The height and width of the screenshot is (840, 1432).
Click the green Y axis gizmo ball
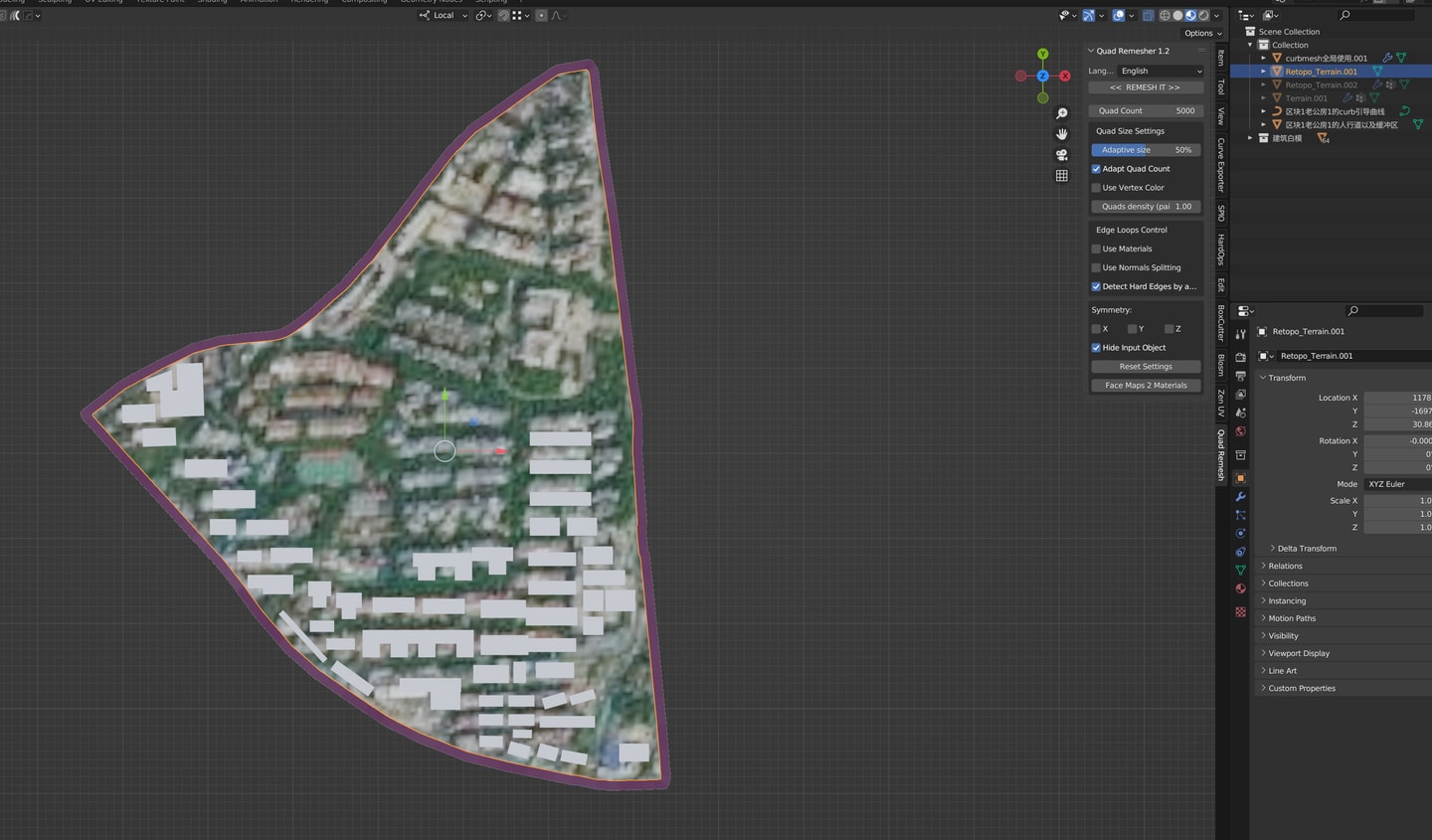click(x=1042, y=54)
